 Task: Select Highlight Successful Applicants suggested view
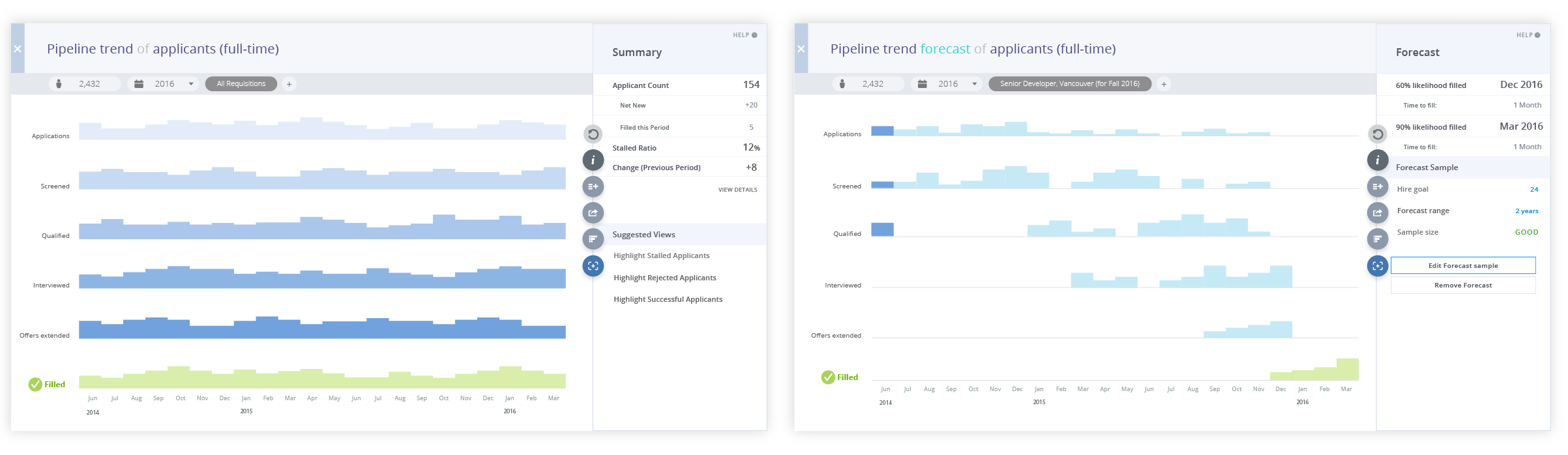click(x=668, y=300)
